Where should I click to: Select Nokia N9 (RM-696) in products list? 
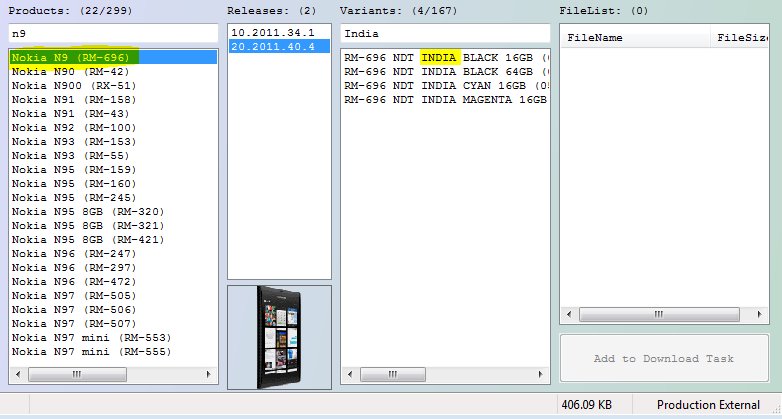point(113,57)
